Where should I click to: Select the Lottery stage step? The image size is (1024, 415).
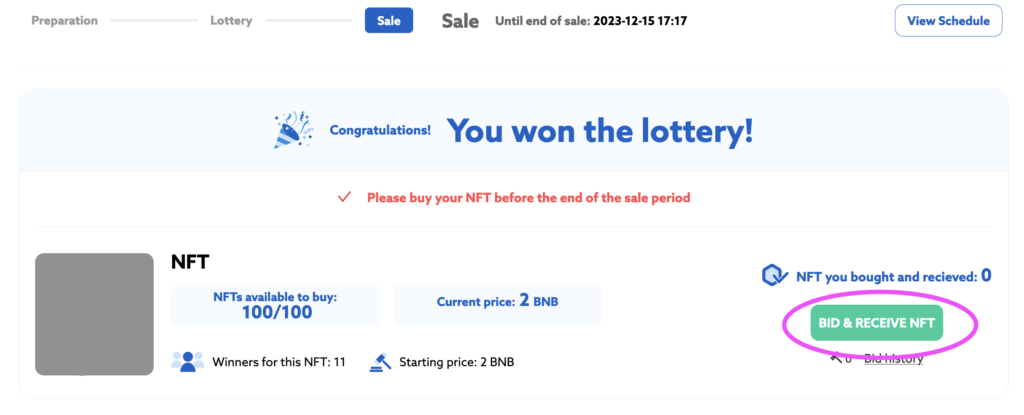tap(231, 20)
